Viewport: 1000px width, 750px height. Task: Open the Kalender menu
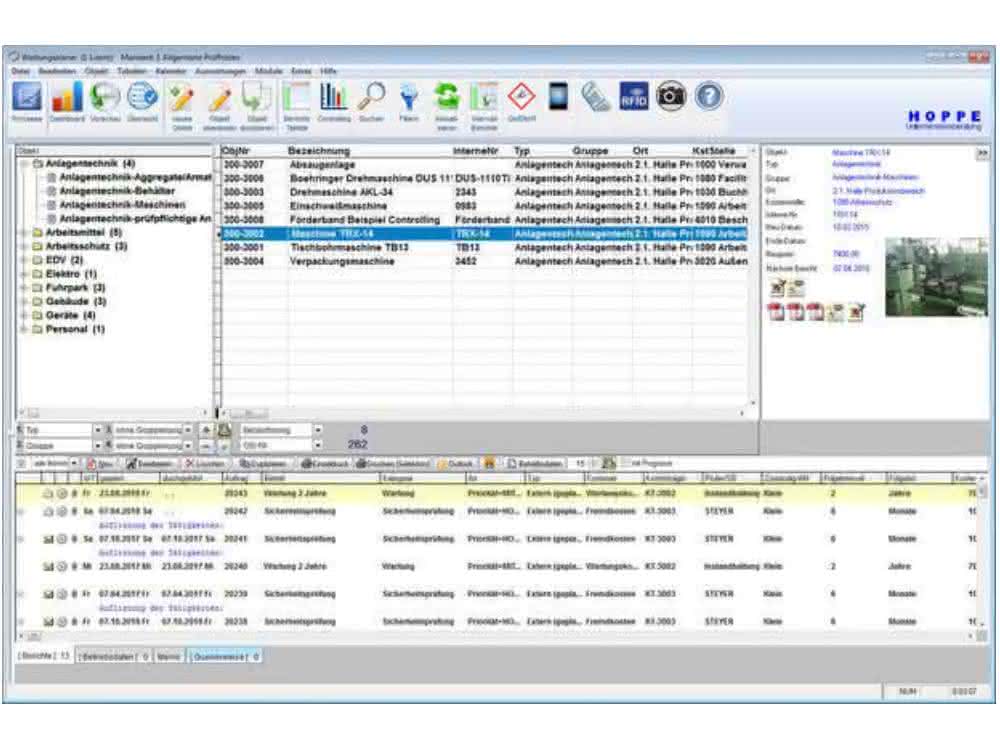170,71
